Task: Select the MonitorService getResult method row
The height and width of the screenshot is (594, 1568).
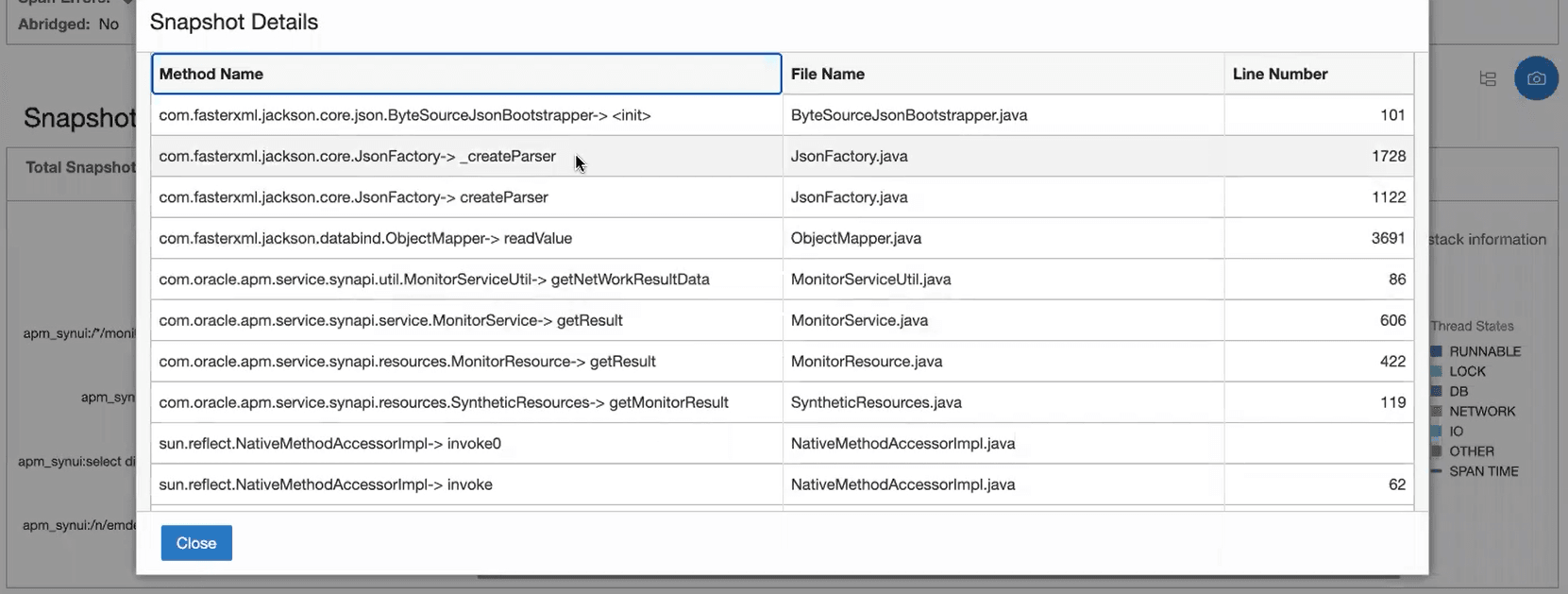Action: tap(390, 321)
